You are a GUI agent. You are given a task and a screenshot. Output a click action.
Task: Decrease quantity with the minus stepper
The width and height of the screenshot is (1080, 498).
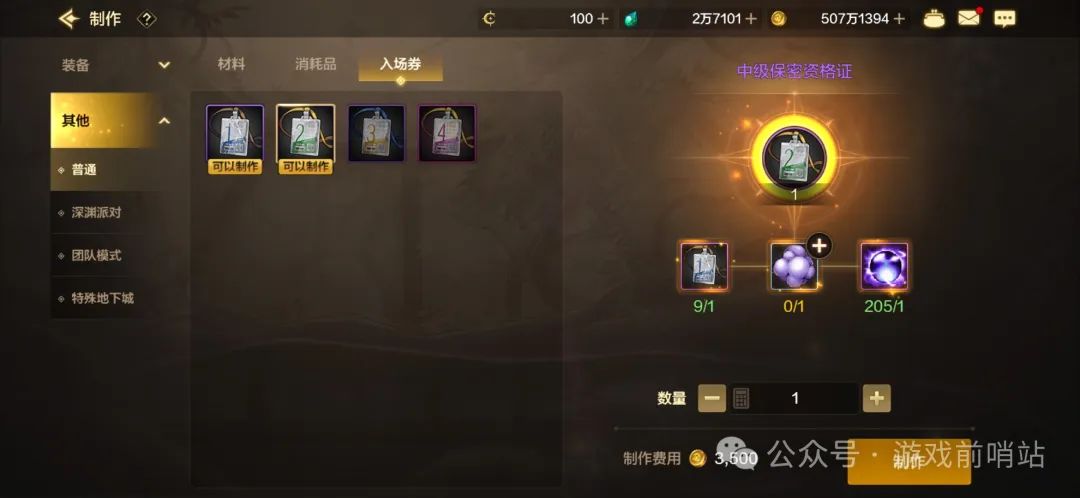pos(712,398)
